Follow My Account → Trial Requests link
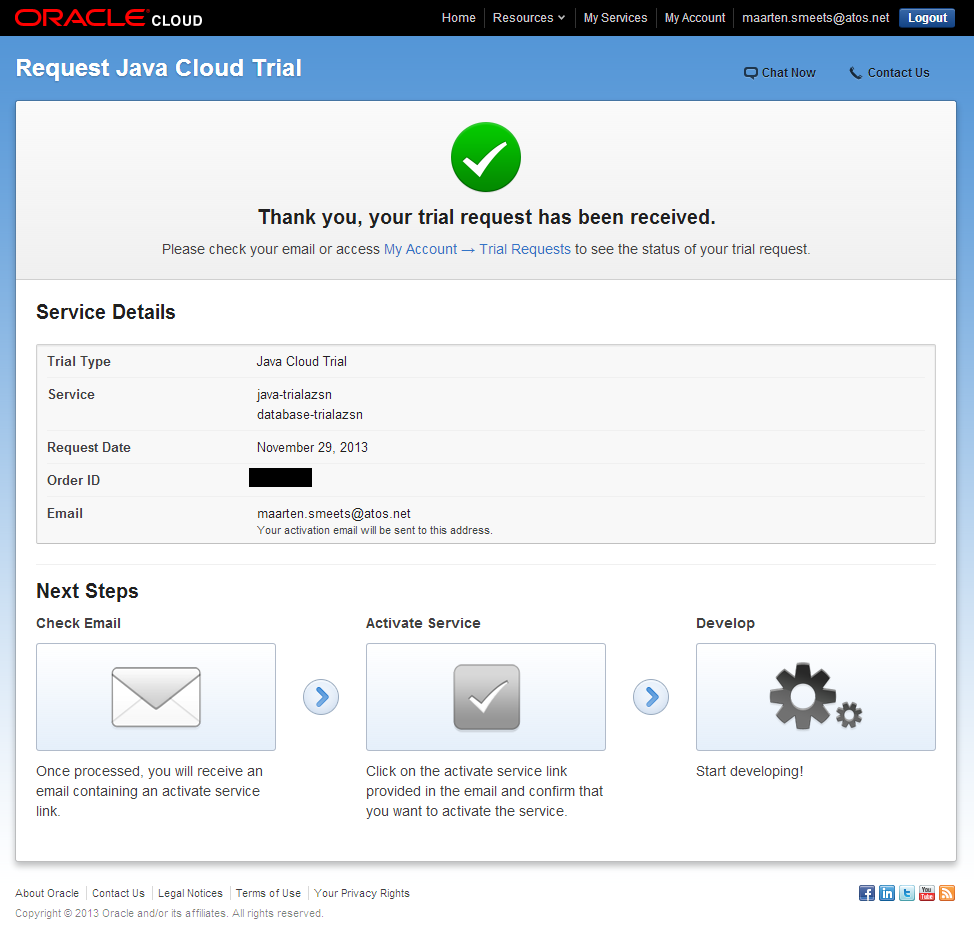The height and width of the screenshot is (940, 974). point(477,249)
